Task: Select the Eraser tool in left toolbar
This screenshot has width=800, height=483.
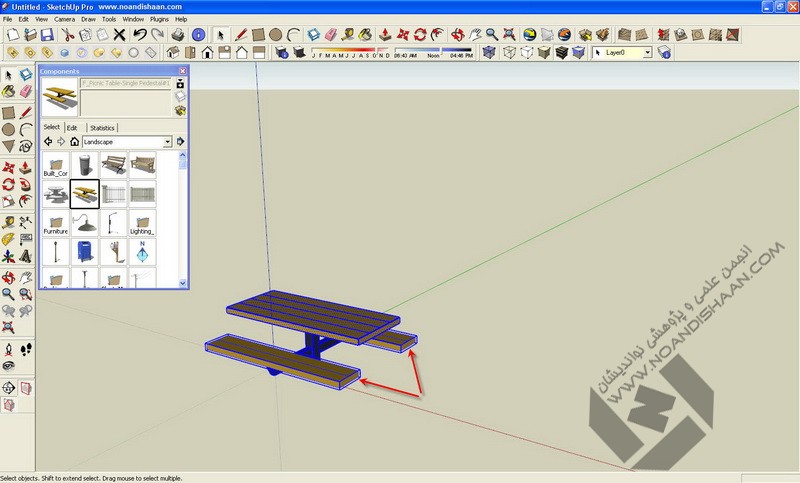Action: tap(27, 92)
